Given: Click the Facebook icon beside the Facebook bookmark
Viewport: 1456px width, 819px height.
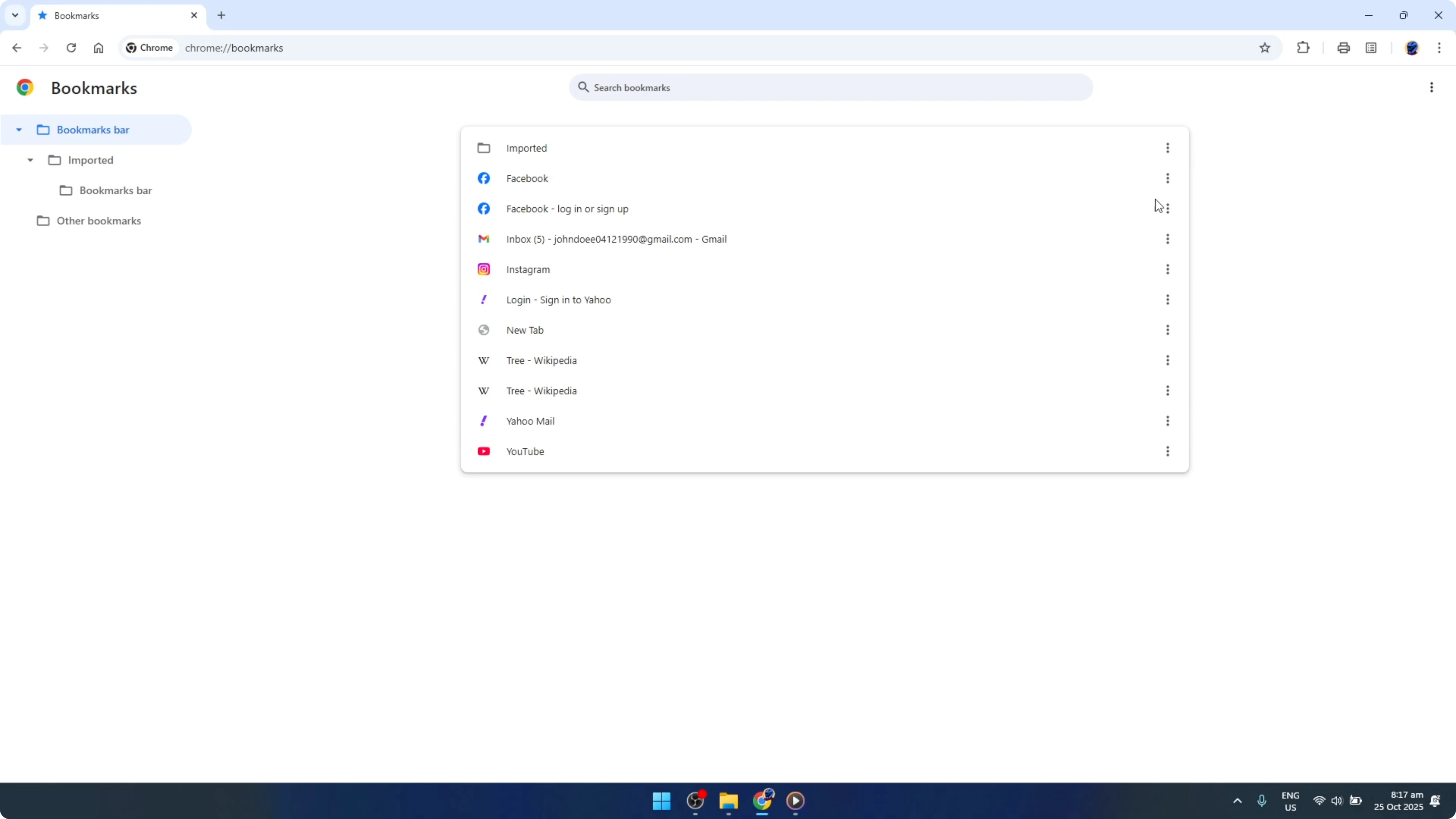Looking at the screenshot, I should pos(484,178).
